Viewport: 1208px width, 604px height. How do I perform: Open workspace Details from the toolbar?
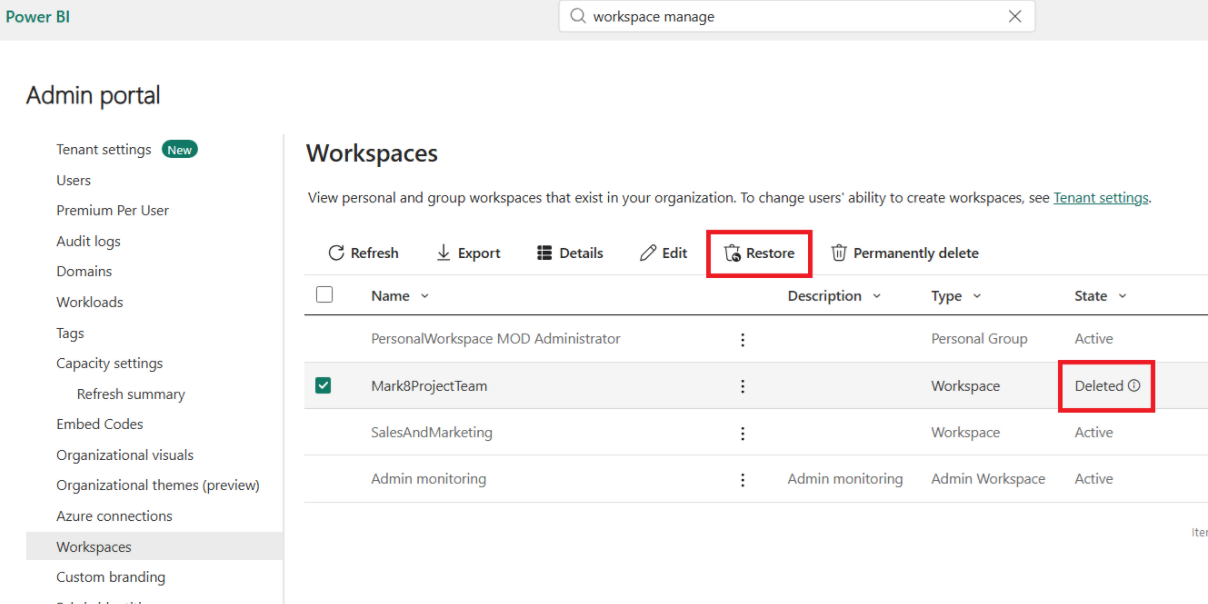click(x=570, y=253)
